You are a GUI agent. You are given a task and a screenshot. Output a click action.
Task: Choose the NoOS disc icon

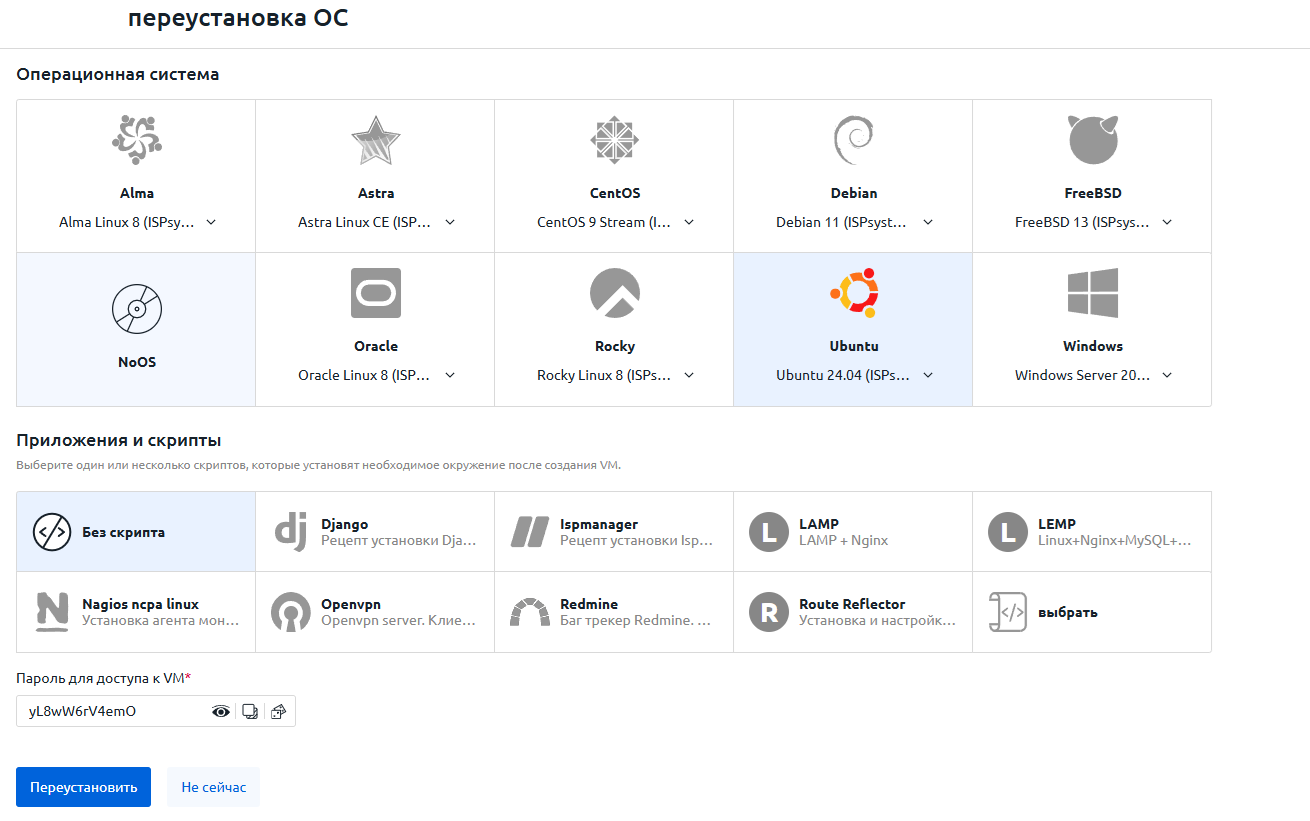[x=136, y=308]
